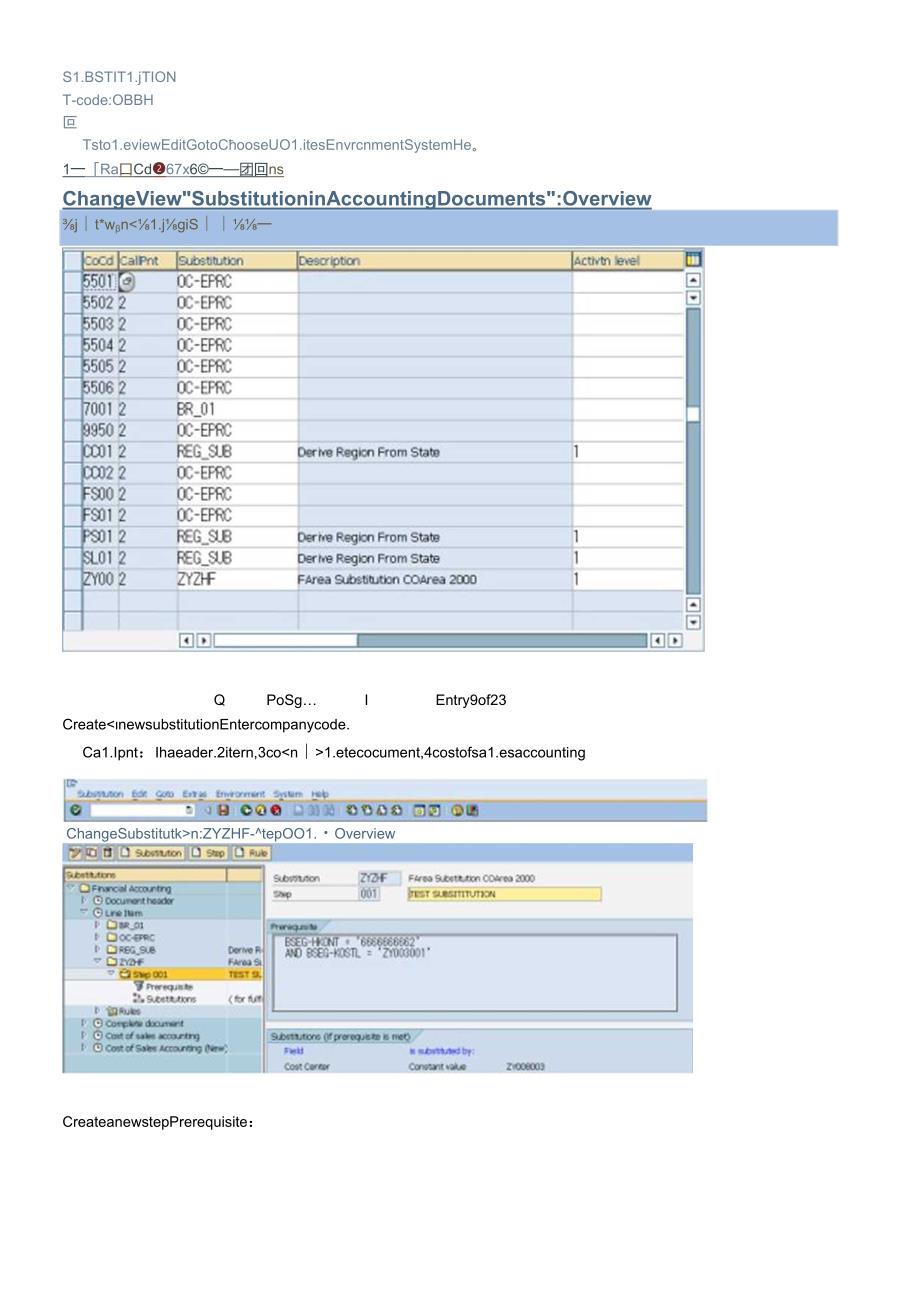Click the top scroll-up arrow of the table

694,281
